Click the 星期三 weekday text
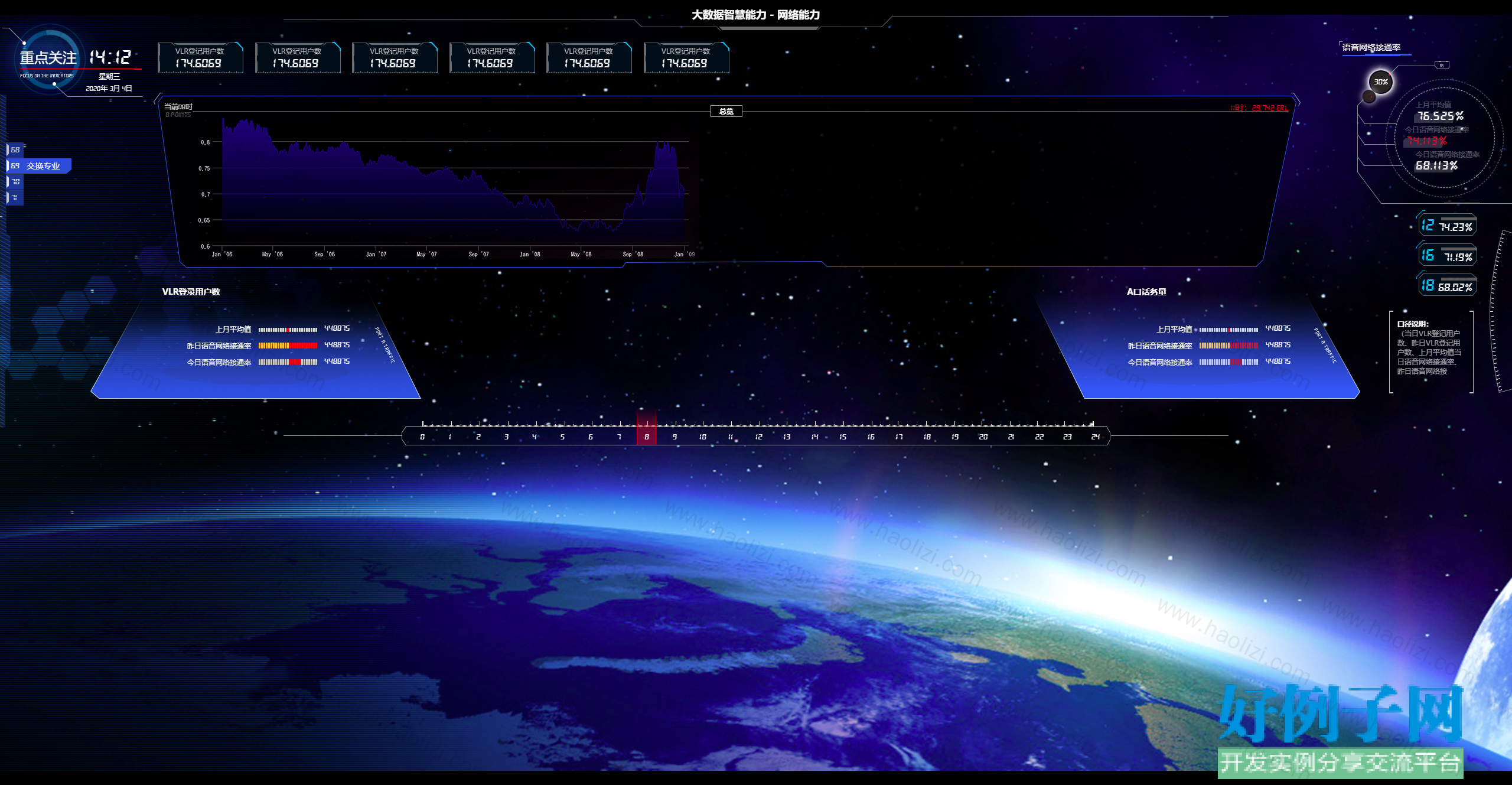 [x=109, y=77]
